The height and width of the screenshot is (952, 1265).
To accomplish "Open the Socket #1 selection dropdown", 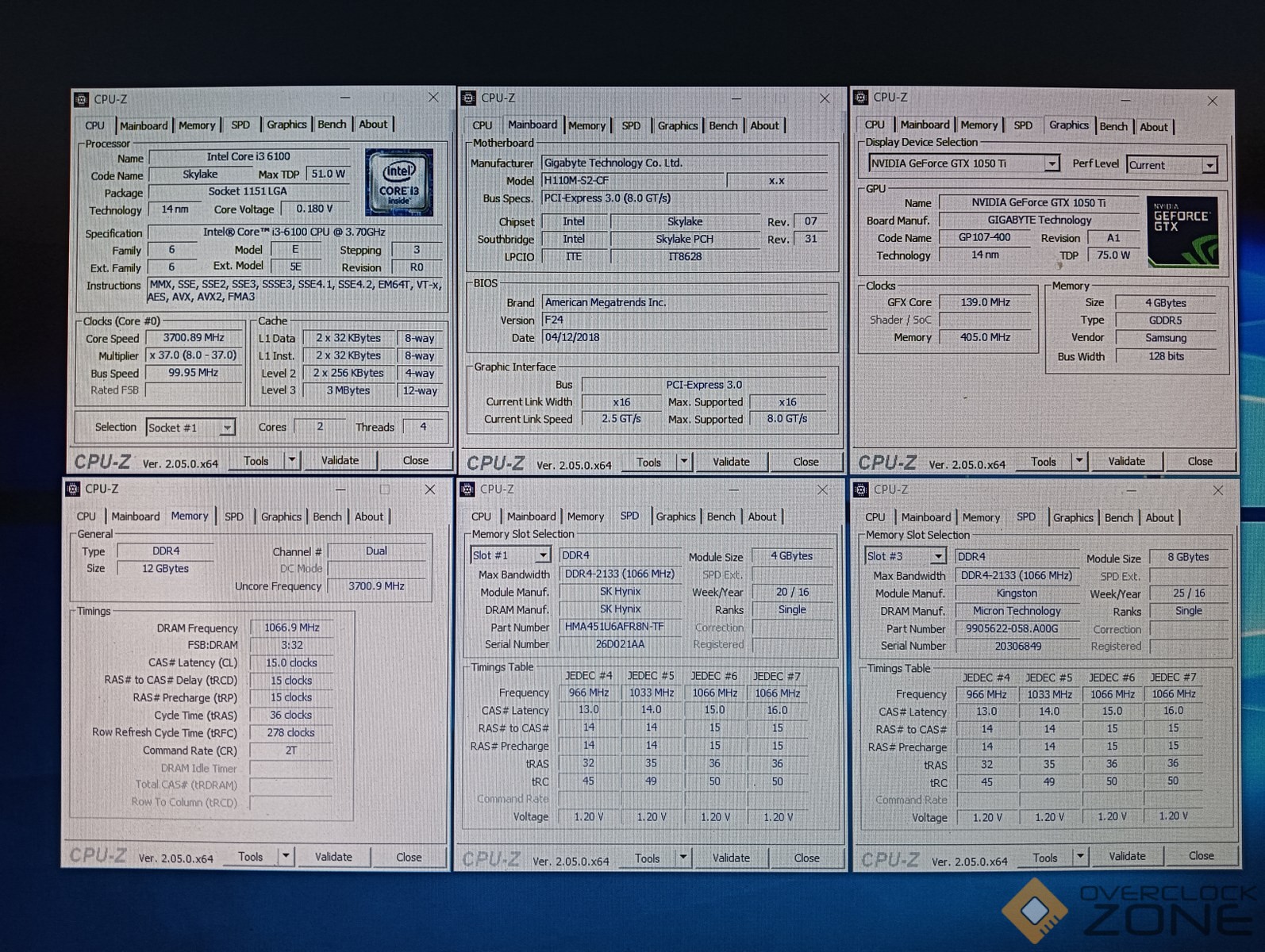I will pos(227,428).
